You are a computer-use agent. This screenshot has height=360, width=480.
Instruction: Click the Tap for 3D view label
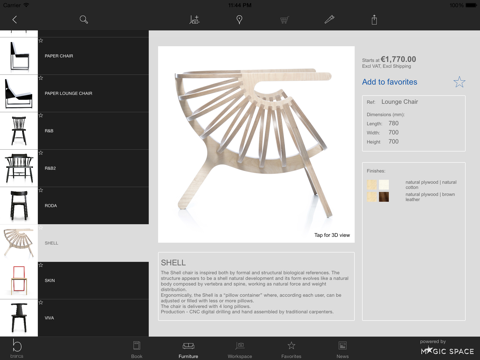click(332, 235)
